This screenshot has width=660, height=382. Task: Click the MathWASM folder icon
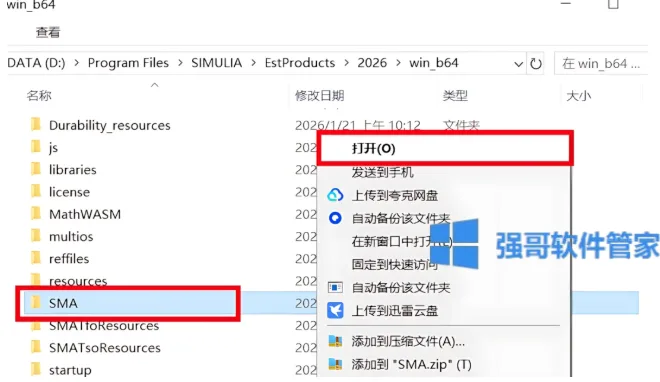(36, 214)
